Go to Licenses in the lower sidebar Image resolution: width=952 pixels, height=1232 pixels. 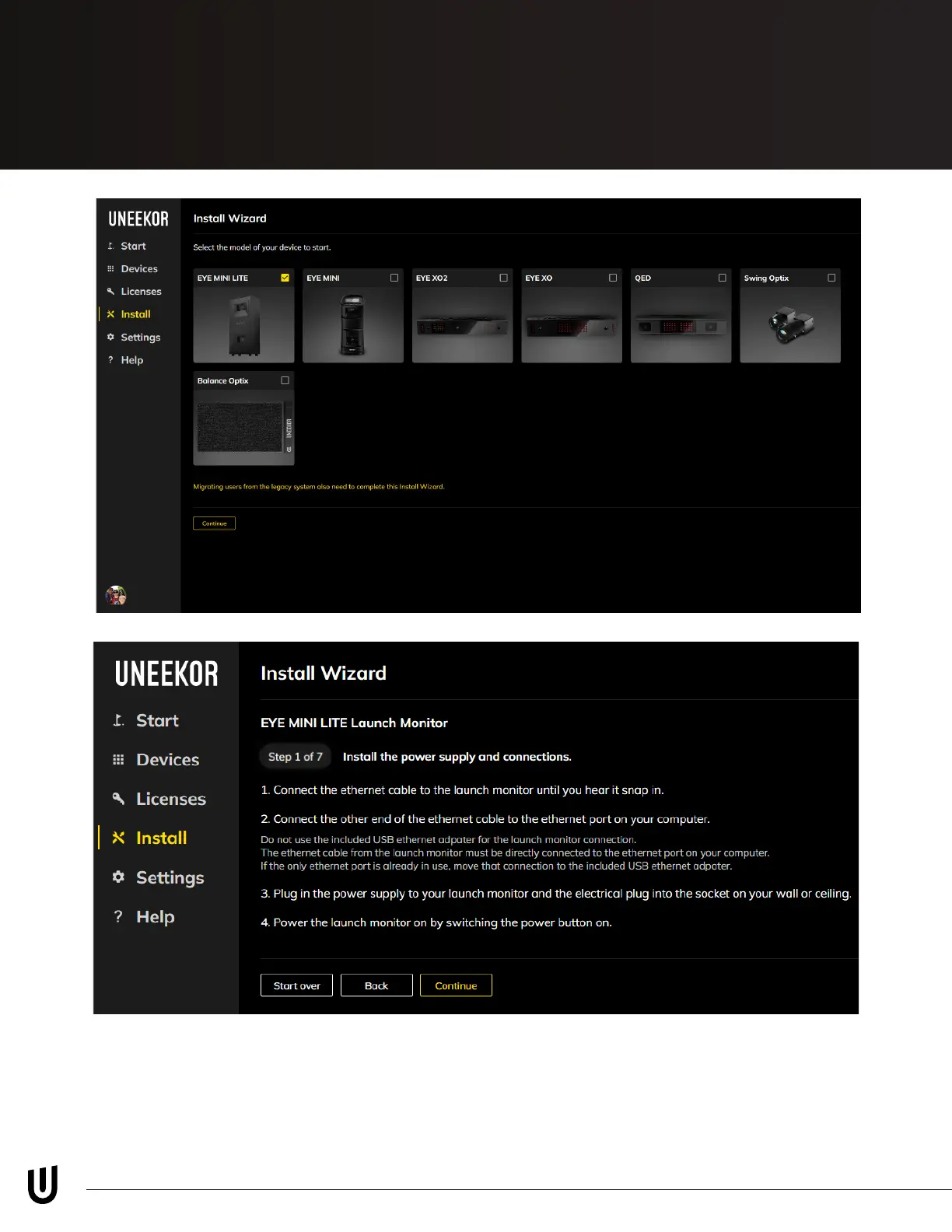[x=171, y=799]
